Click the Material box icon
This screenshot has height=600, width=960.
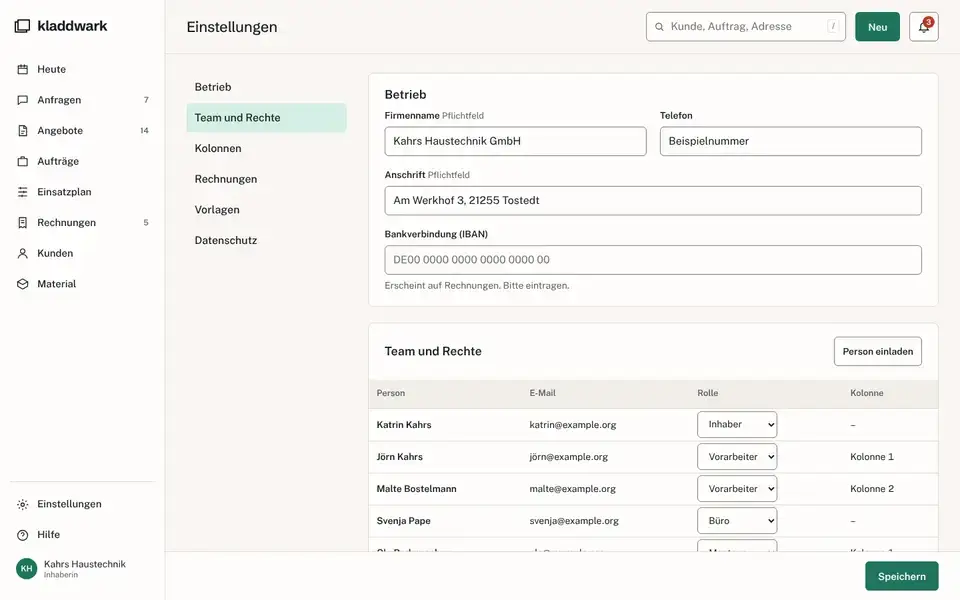[x=23, y=283]
